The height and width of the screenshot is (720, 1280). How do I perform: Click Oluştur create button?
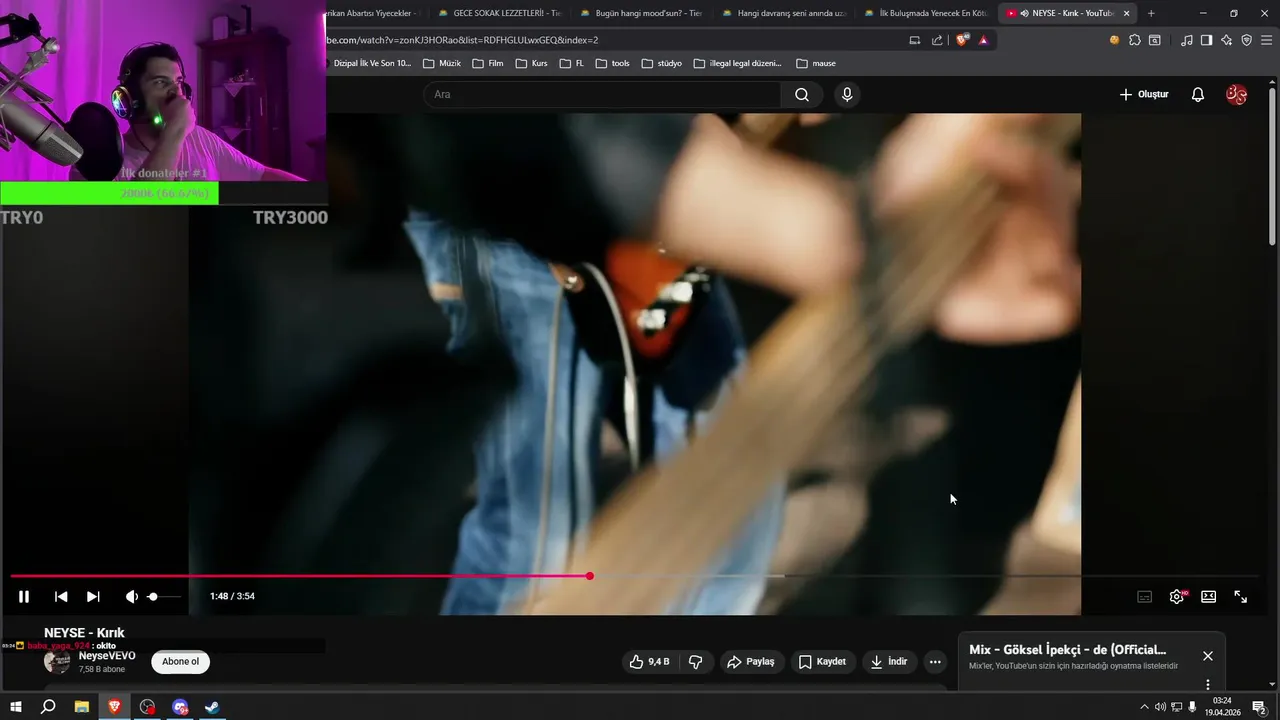point(1144,94)
